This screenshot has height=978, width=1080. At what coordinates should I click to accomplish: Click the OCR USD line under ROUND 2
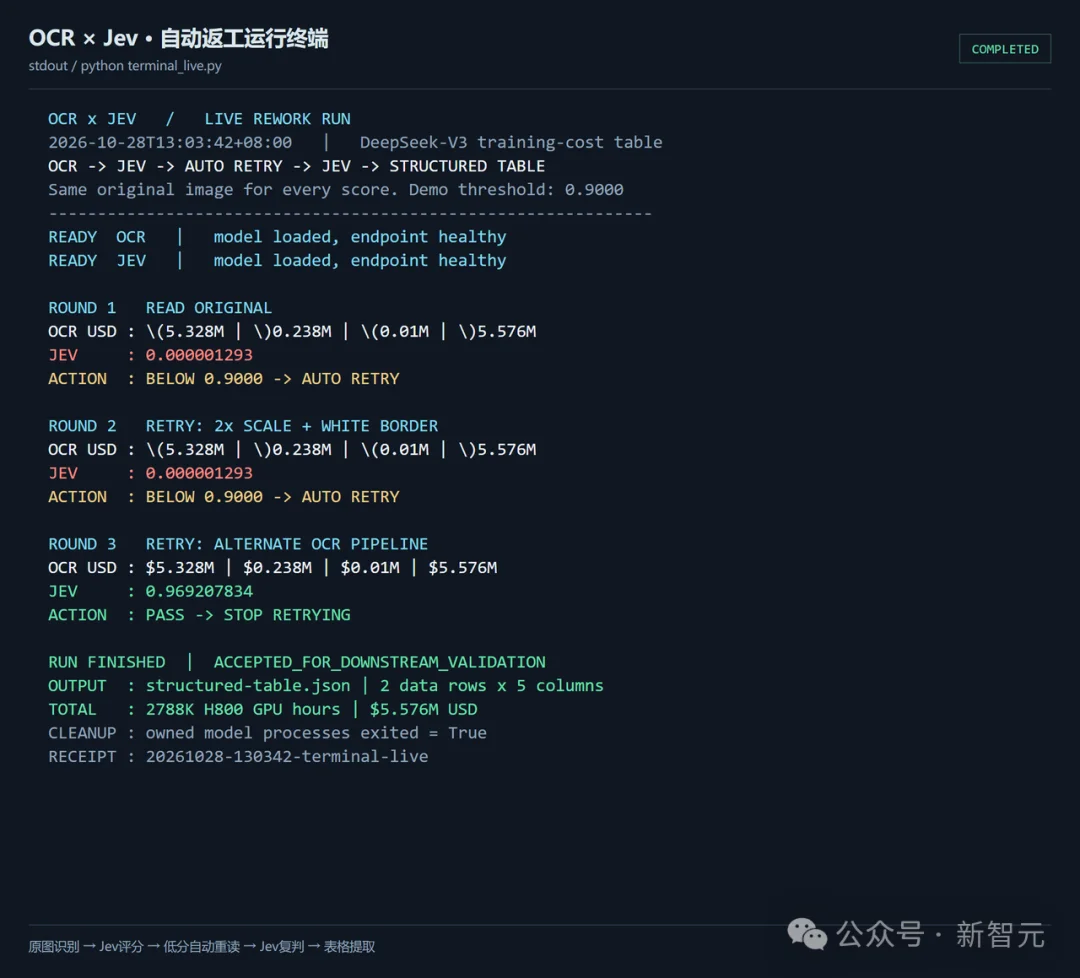pyautogui.click(x=292, y=450)
